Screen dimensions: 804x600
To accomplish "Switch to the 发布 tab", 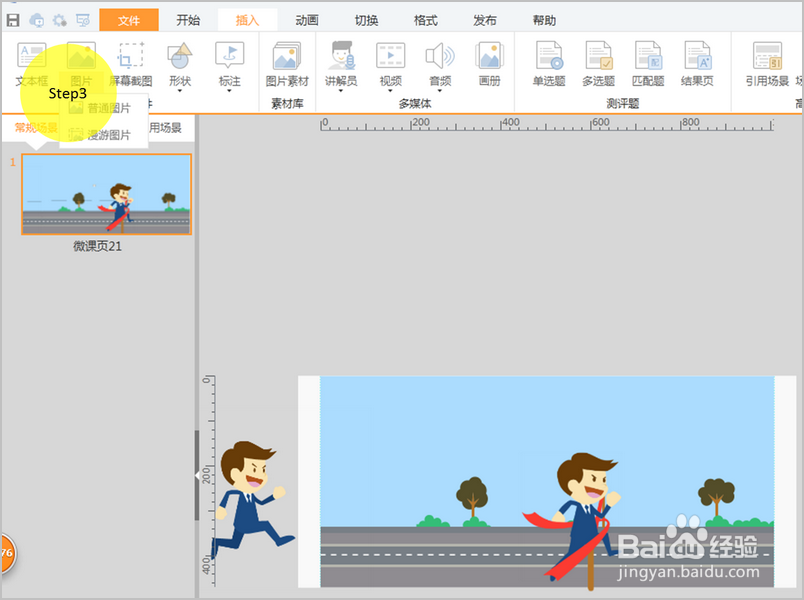I will (485, 20).
